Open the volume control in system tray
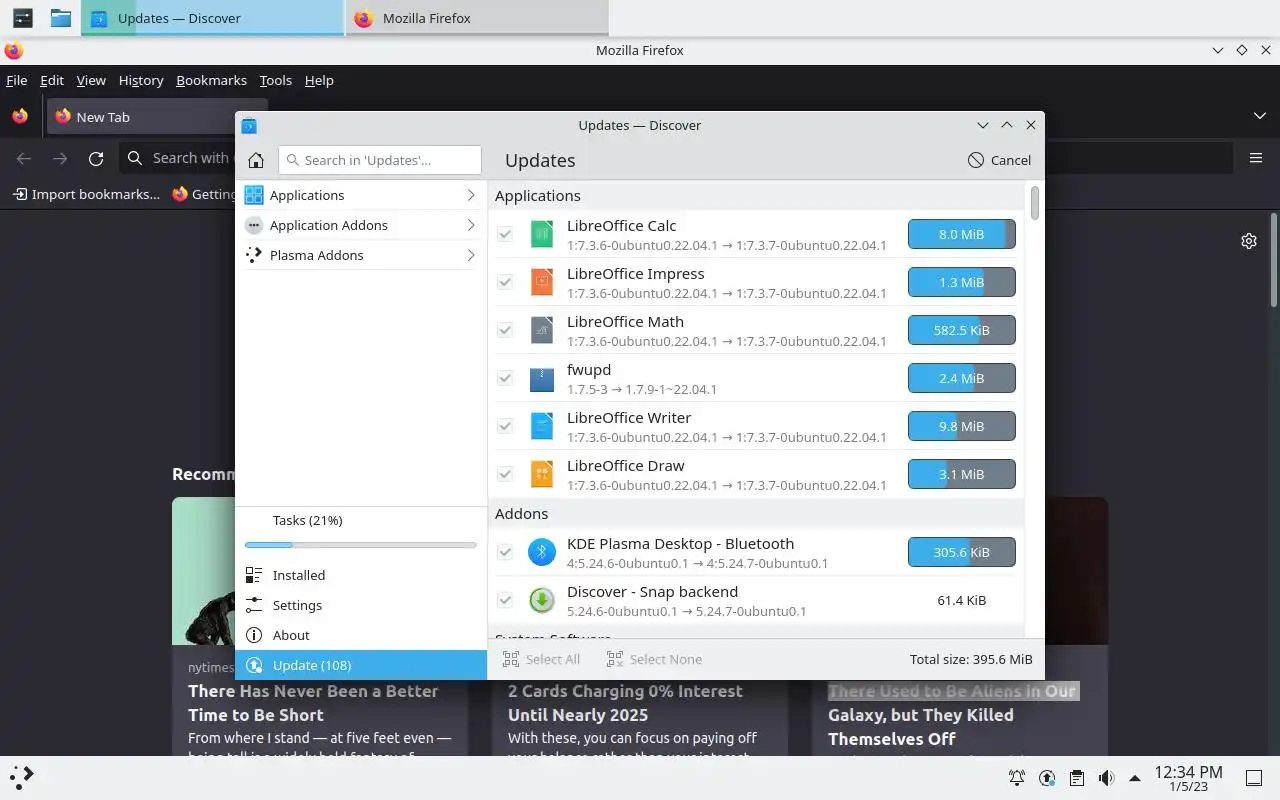The image size is (1280, 800). 1105,777
